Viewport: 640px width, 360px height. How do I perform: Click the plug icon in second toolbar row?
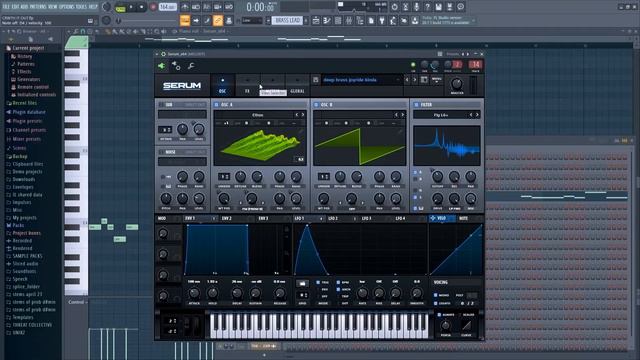pyautogui.click(x=382, y=20)
